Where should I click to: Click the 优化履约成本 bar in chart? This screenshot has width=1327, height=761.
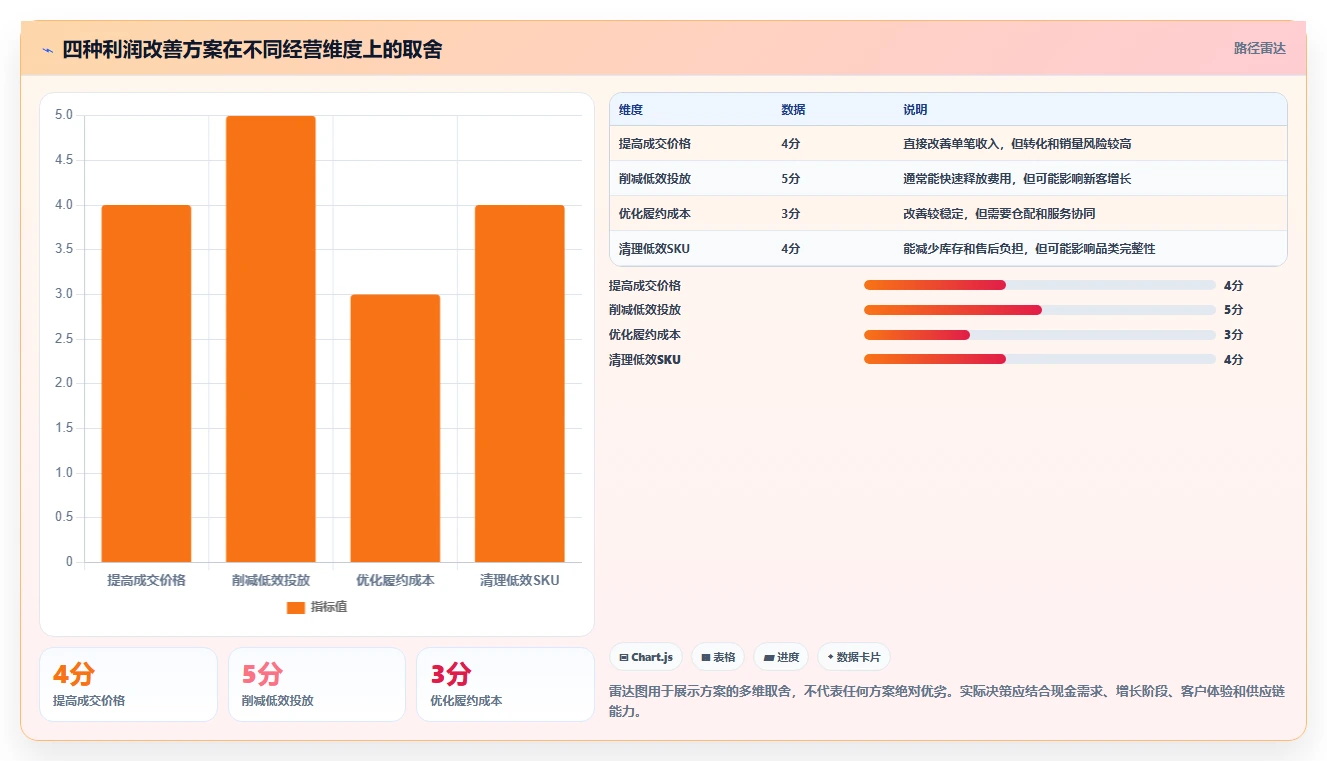tap(395, 428)
